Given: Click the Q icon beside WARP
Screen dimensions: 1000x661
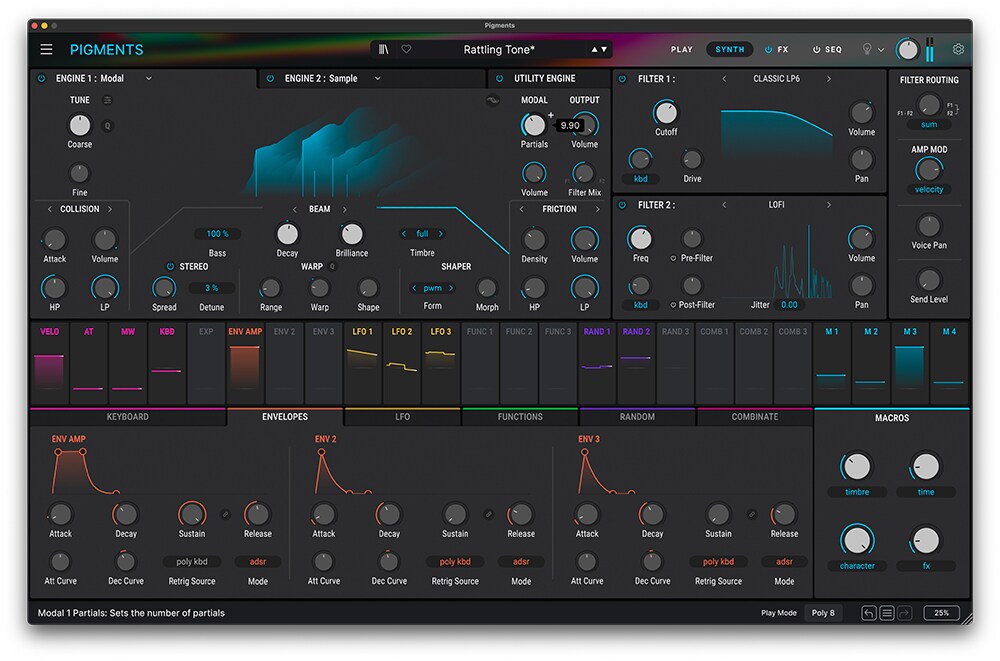Looking at the screenshot, I should coord(332,267).
